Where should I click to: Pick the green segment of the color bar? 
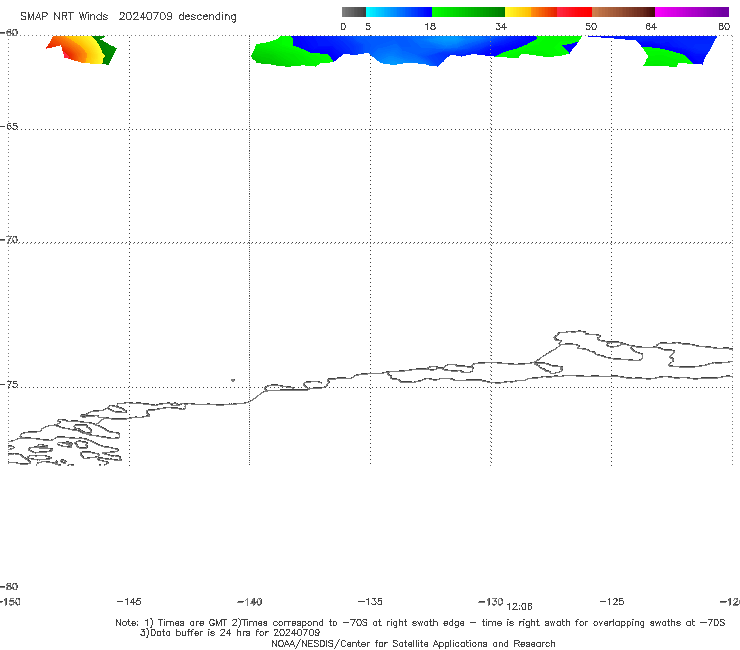click(468, 12)
